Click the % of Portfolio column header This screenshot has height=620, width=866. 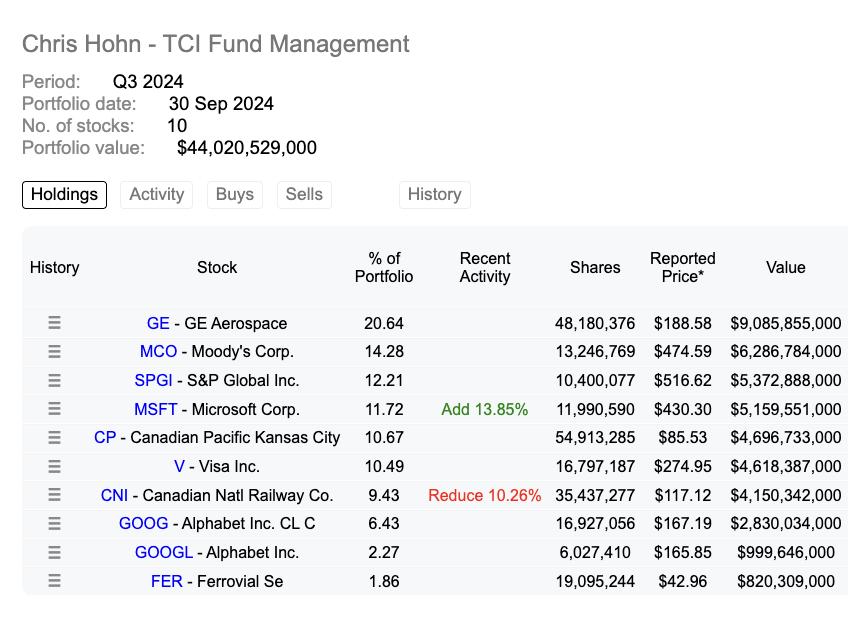[x=384, y=267]
